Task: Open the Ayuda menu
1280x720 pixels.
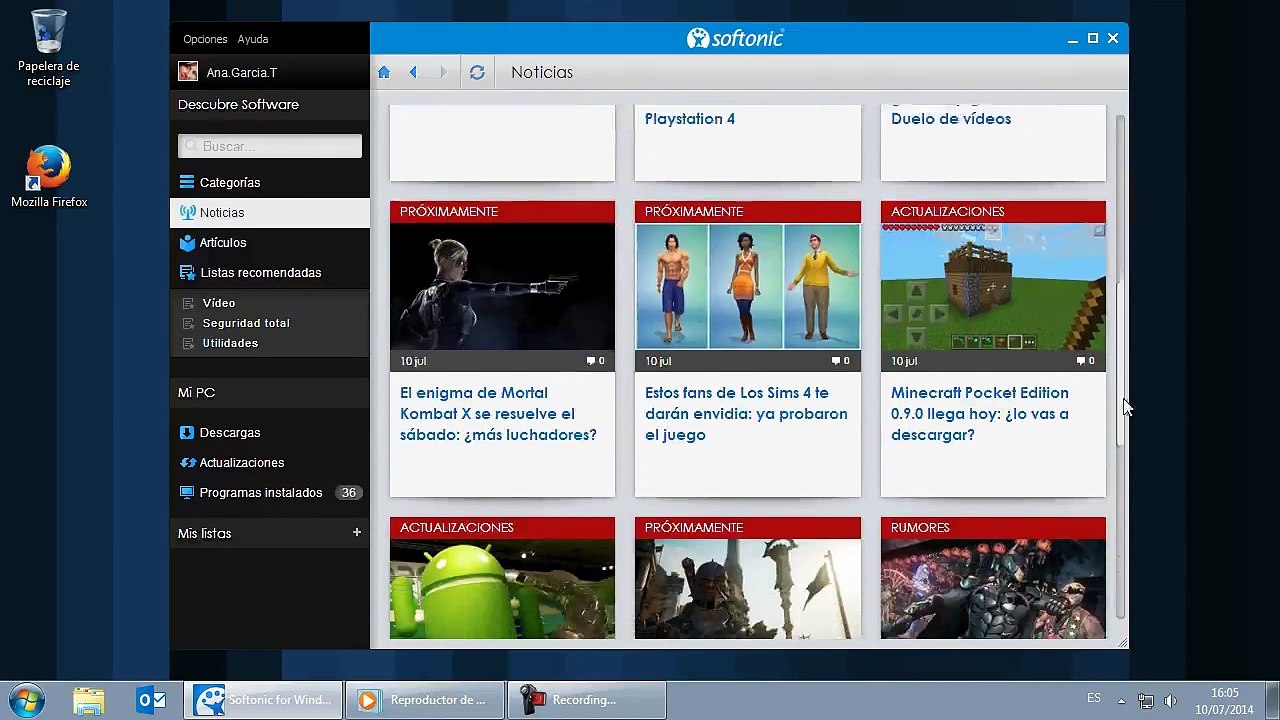Action: pyautogui.click(x=253, y=39)
